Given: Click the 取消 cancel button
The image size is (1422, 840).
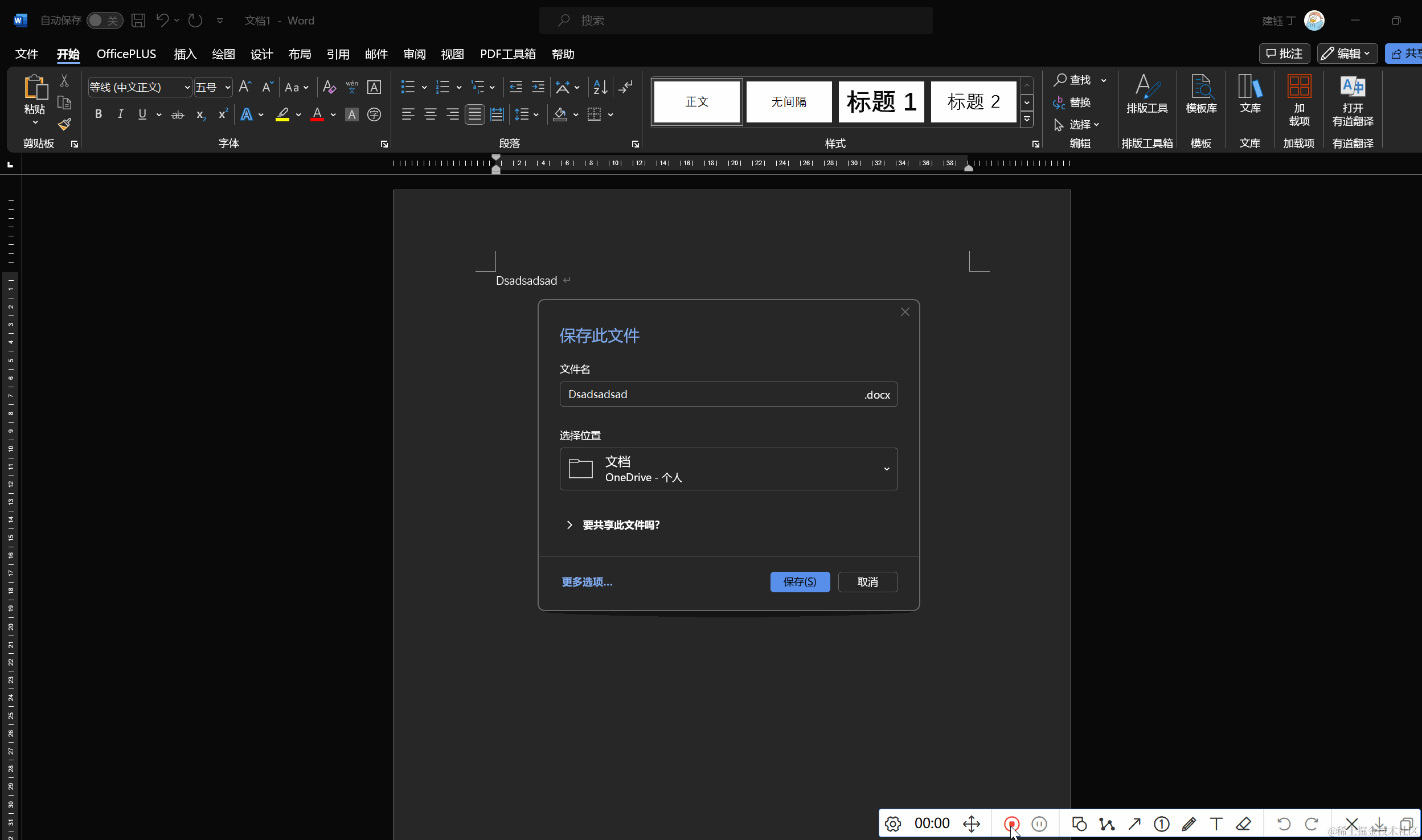Looking at the screenshot, I should [866, 581].
